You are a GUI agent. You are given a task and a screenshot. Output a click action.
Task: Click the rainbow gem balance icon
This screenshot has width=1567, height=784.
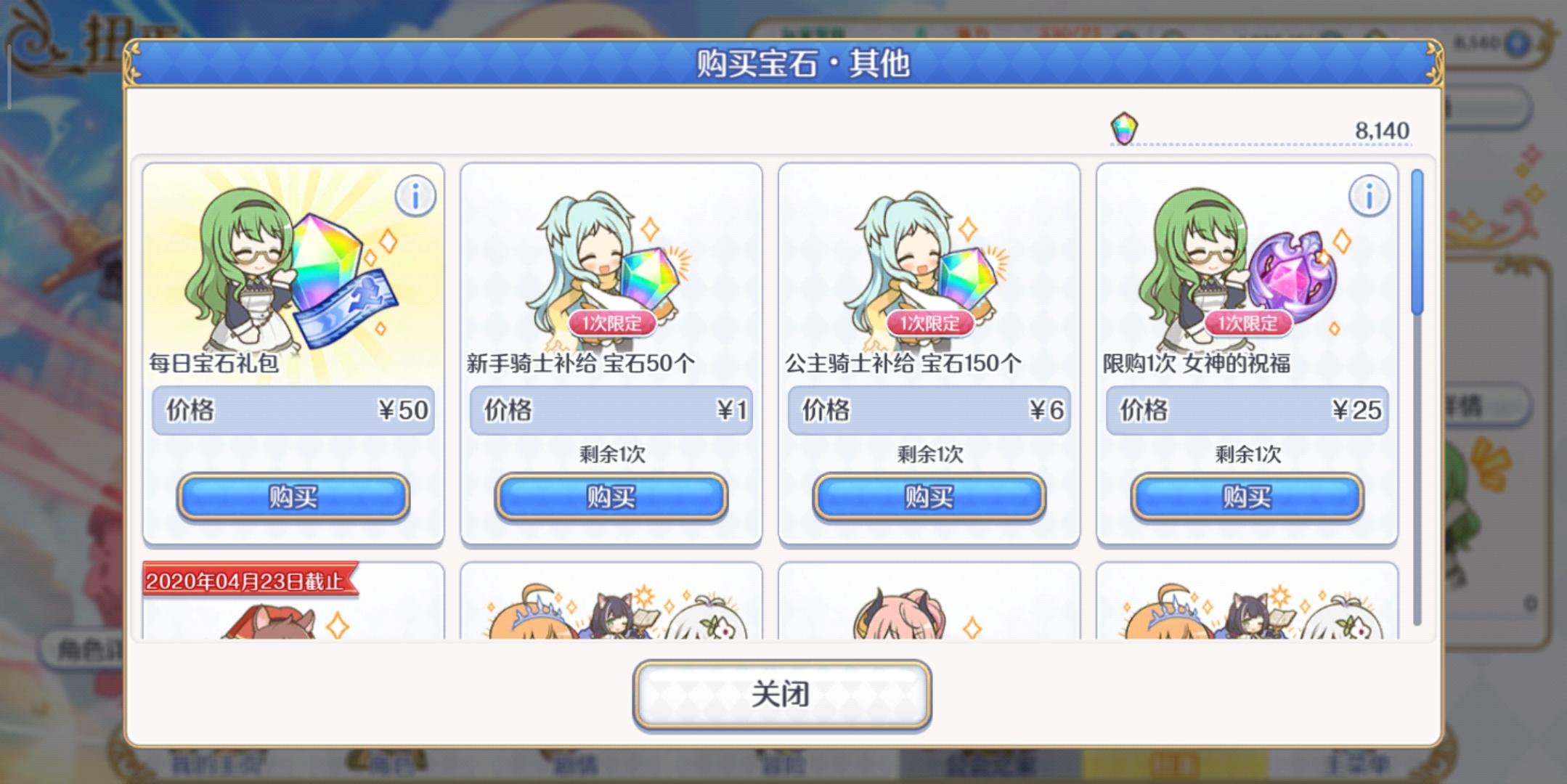click(1124, 129)
